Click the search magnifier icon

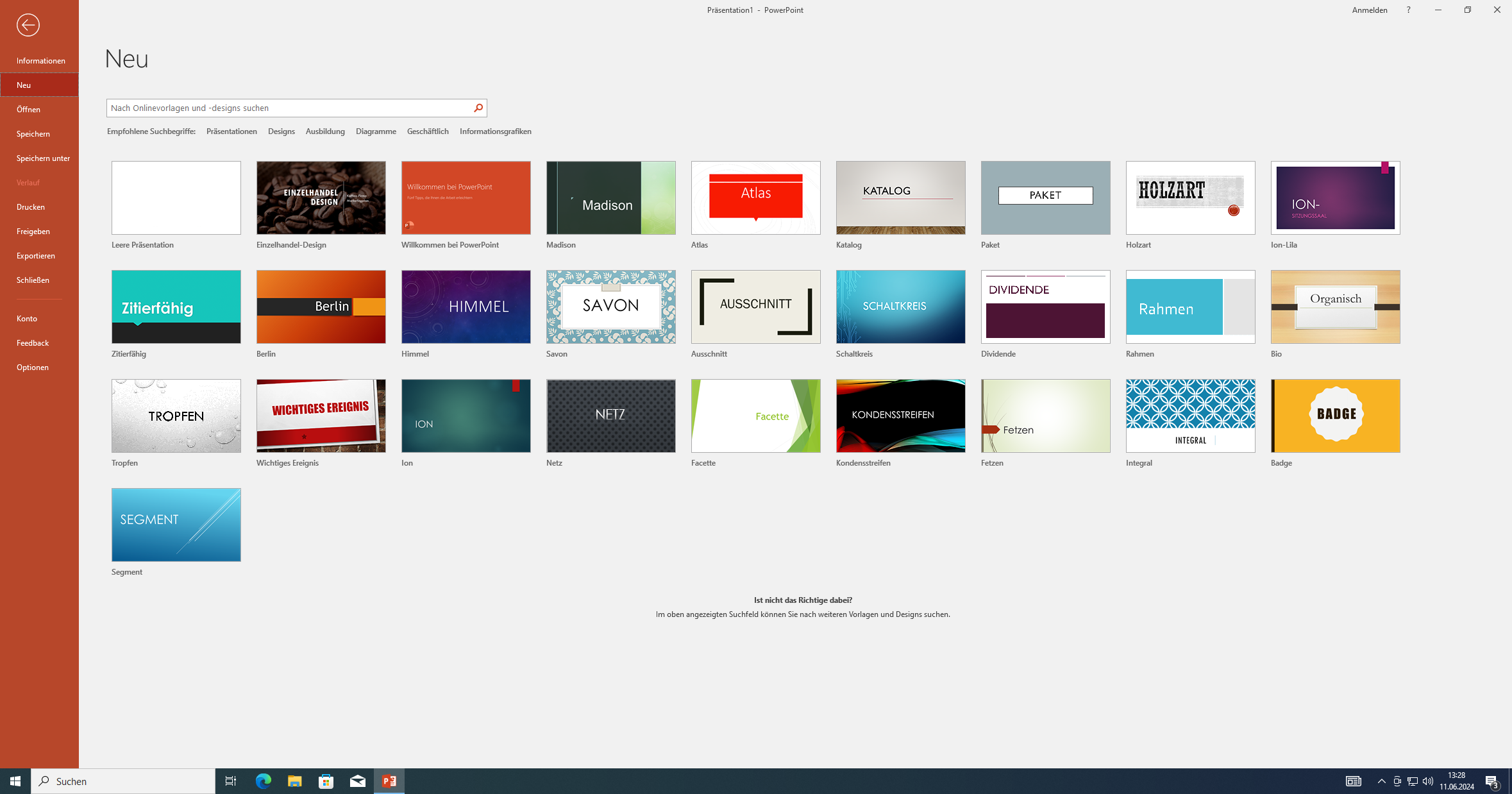pyautogui.click(x=478, y=108)
